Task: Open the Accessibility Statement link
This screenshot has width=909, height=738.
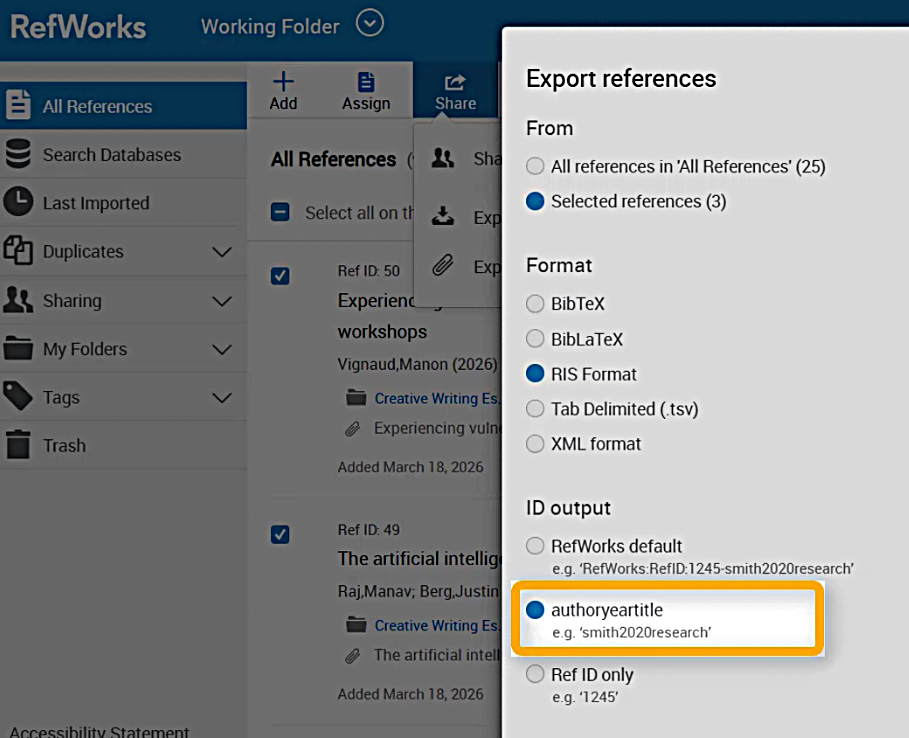Action: click(99, 731)
